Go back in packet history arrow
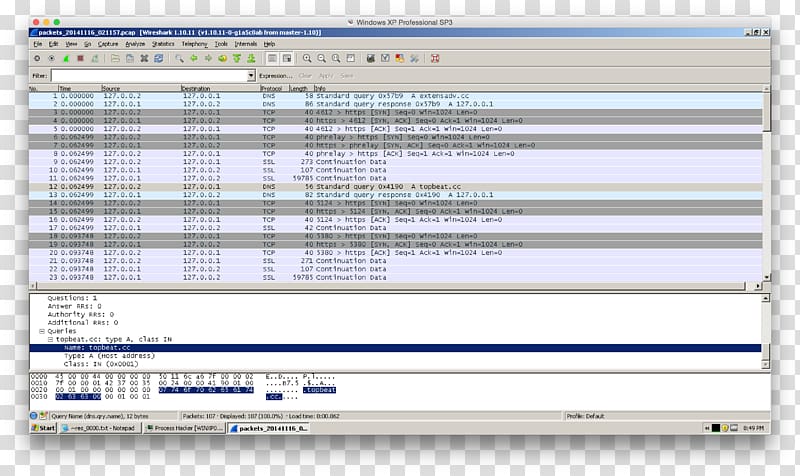Viewport: 800px width, 476px height. tap(194, 59)
